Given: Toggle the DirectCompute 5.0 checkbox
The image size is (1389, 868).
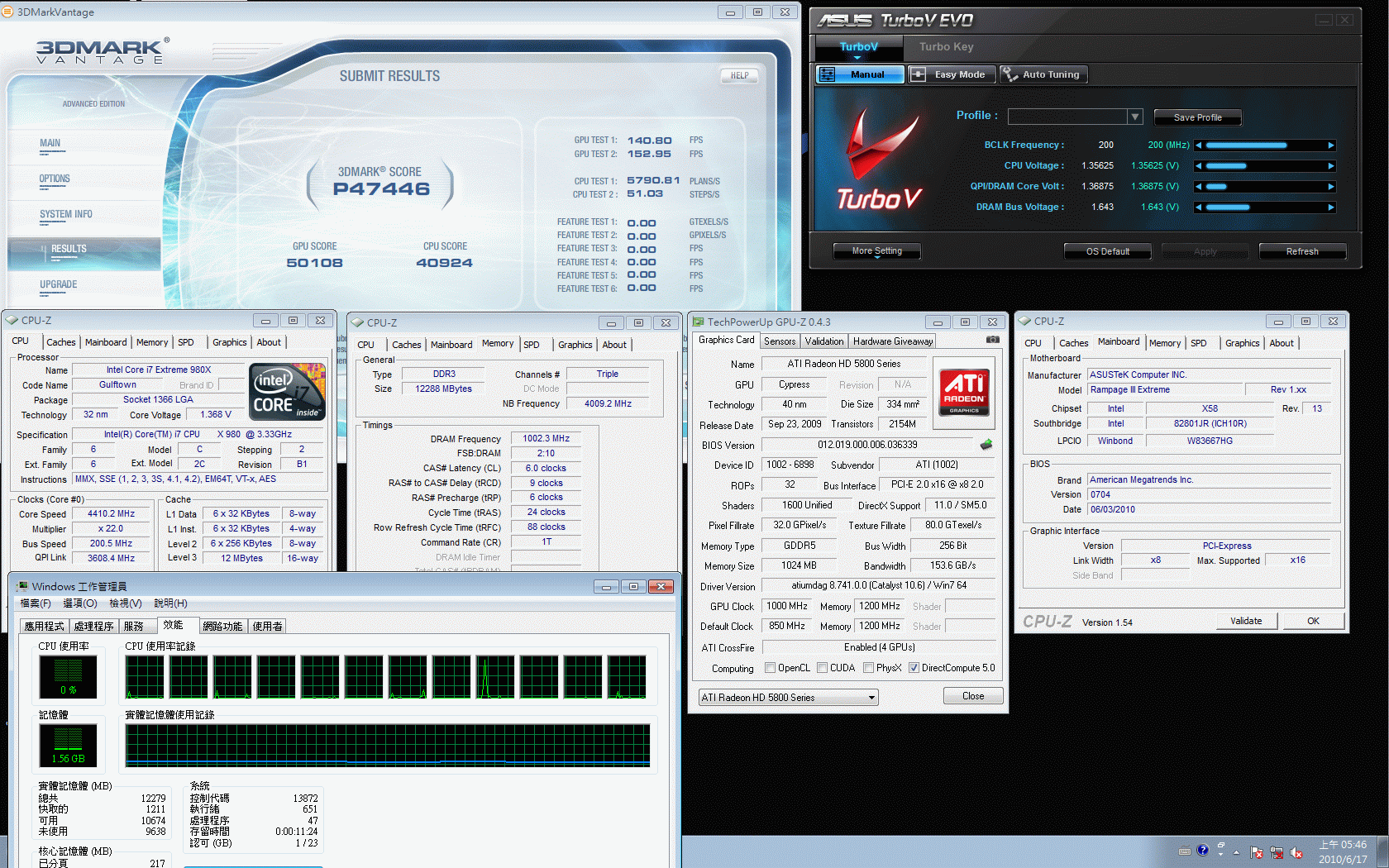Looking at the screenshot, I should pos(914,668).
